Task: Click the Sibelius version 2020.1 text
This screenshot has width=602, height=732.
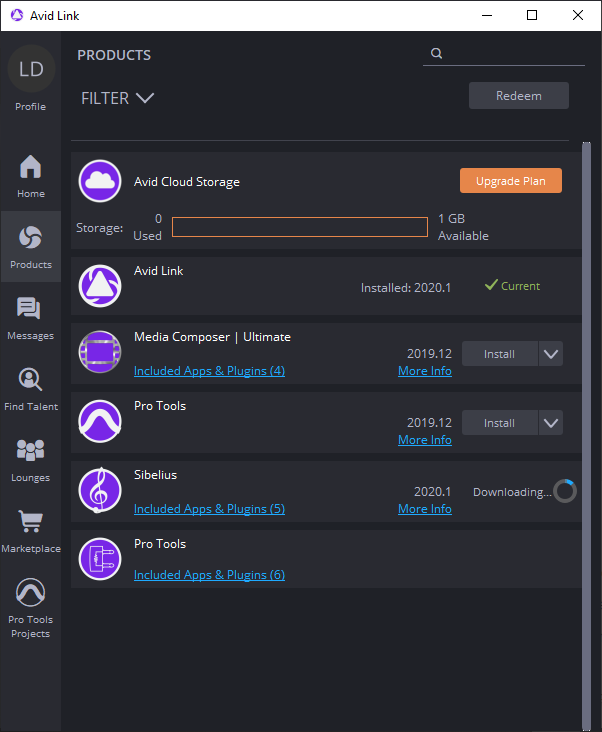Action: point(433,492)
